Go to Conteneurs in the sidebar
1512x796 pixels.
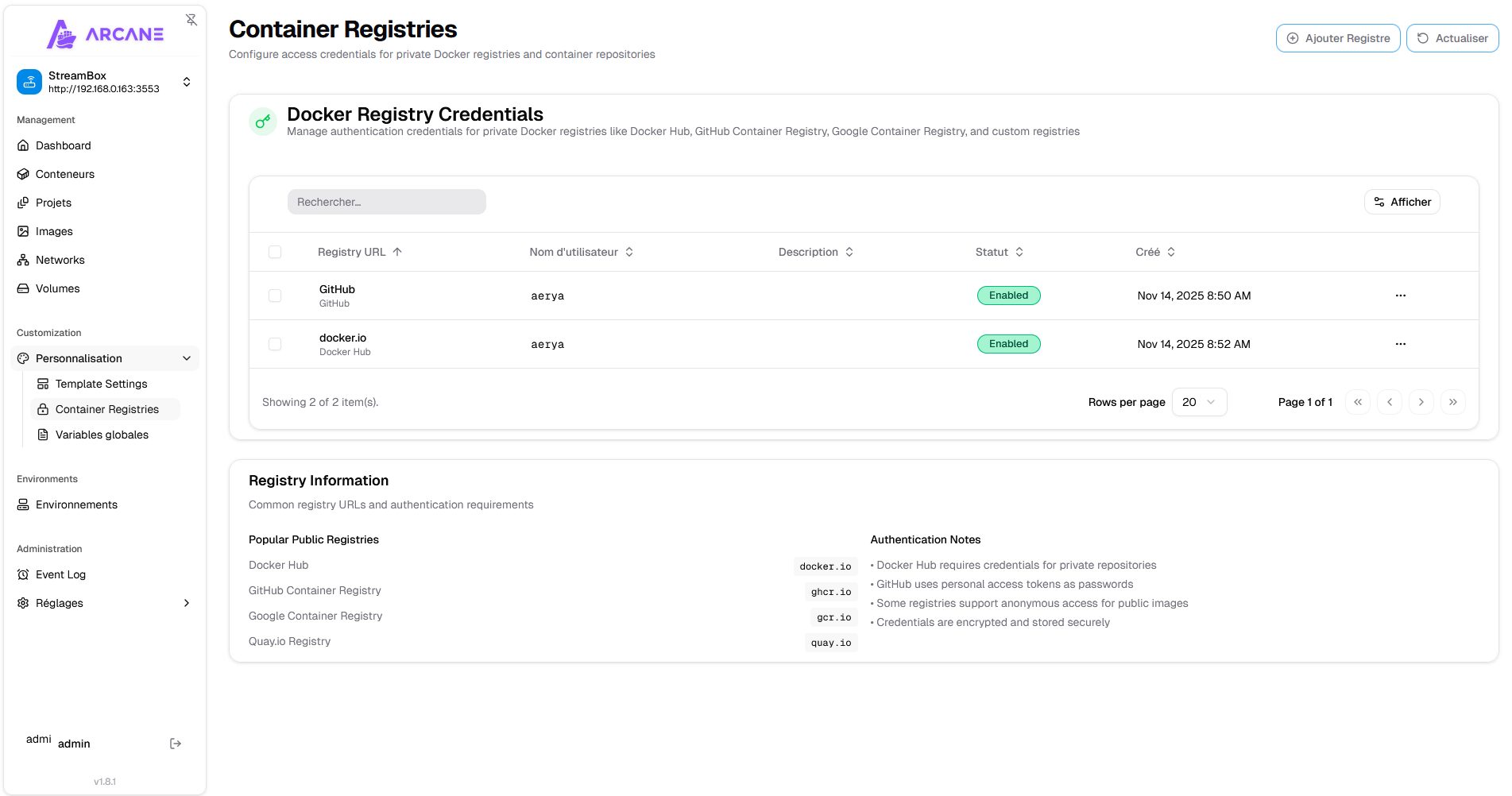105,174
